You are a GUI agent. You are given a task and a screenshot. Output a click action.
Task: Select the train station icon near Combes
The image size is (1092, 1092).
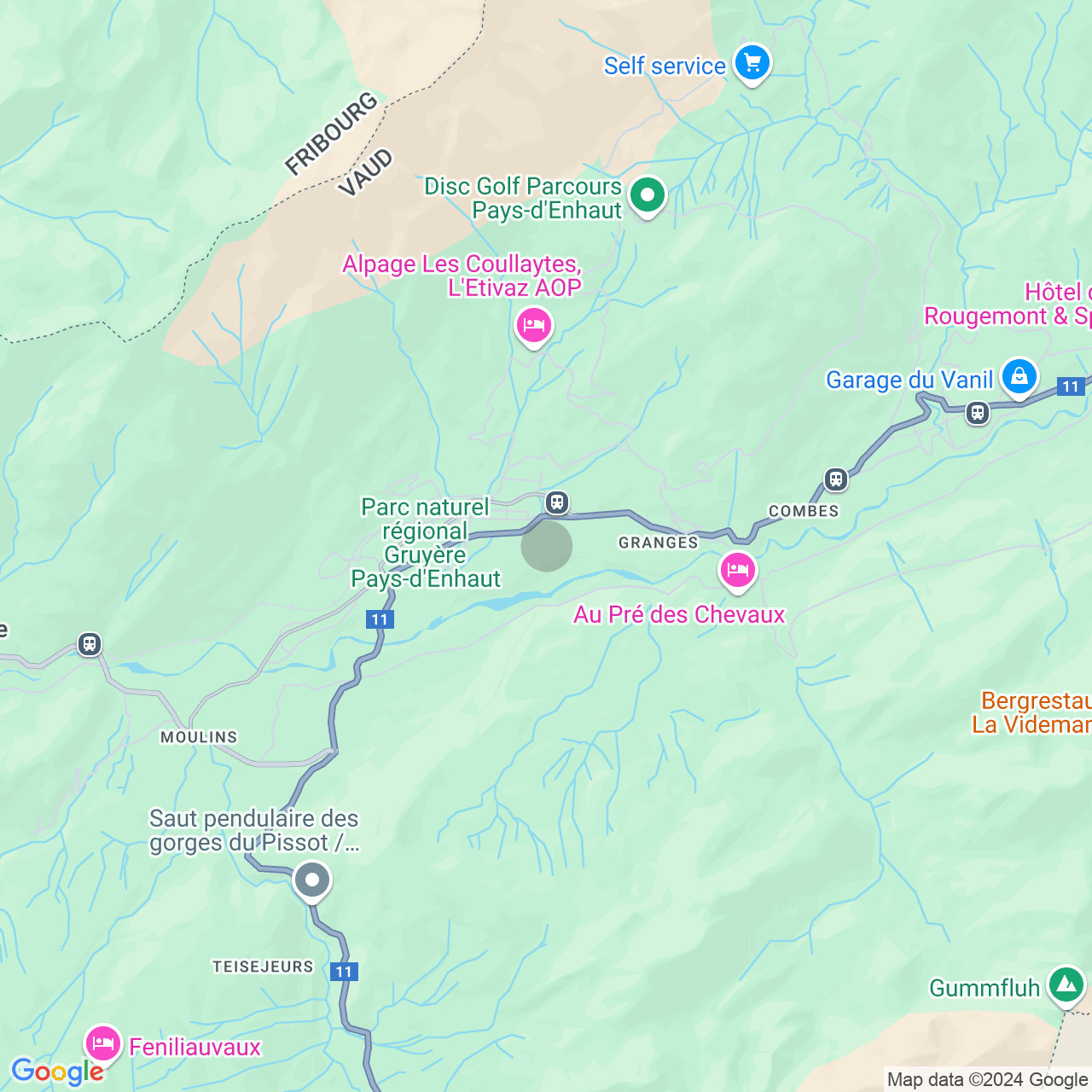coord(836,479)
